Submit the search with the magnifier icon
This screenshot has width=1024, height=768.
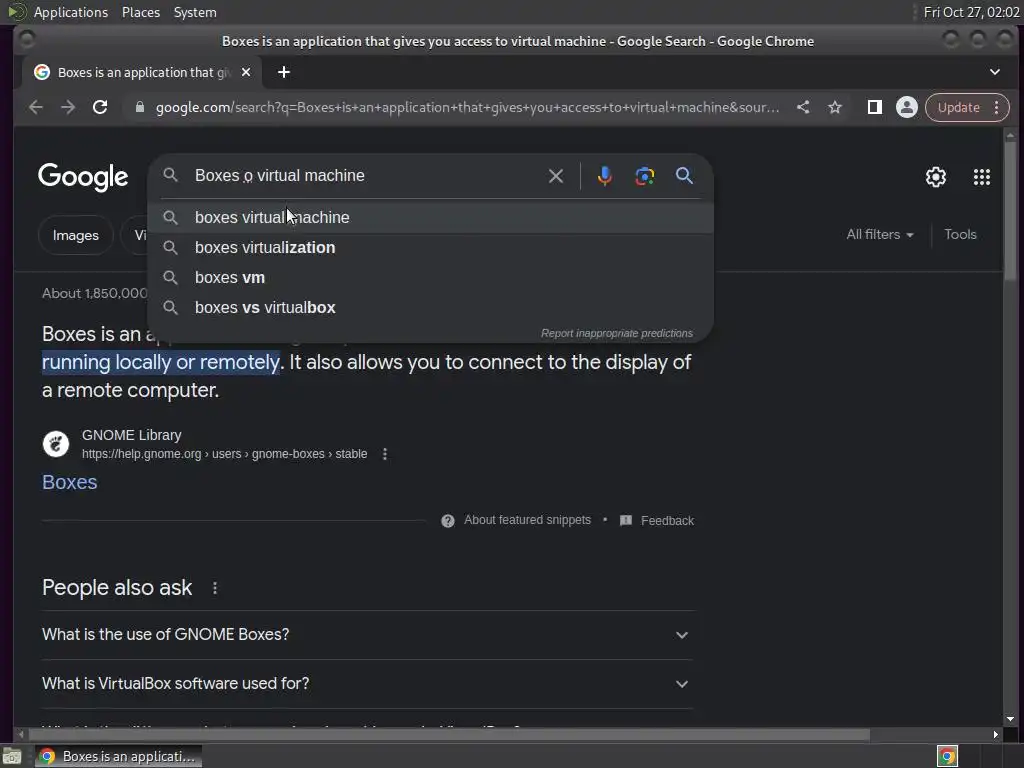click(x=684, y=175)
